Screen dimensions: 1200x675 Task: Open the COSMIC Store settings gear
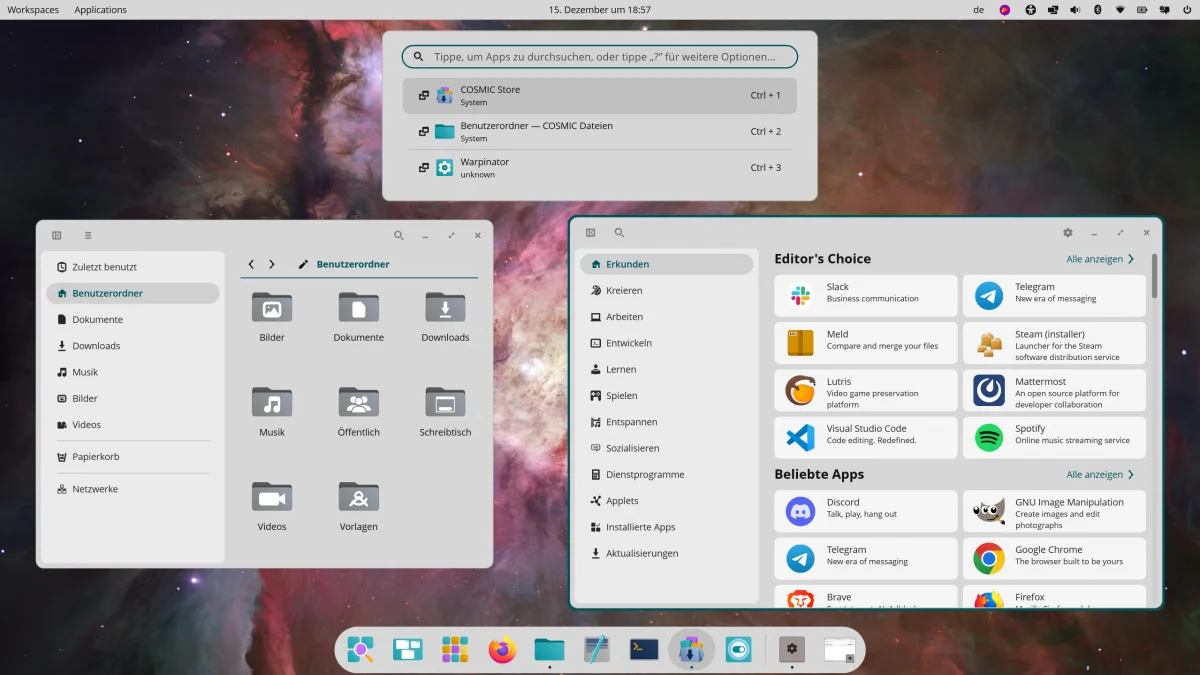click(x=1067, y=233)
